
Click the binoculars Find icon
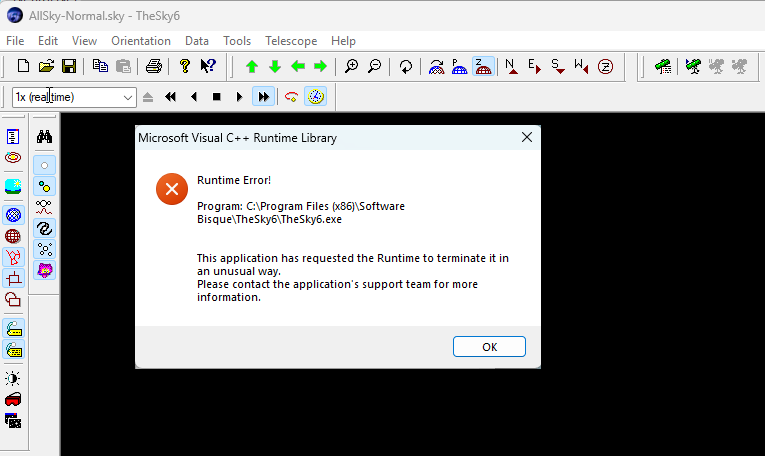click(x=44, y=137)
